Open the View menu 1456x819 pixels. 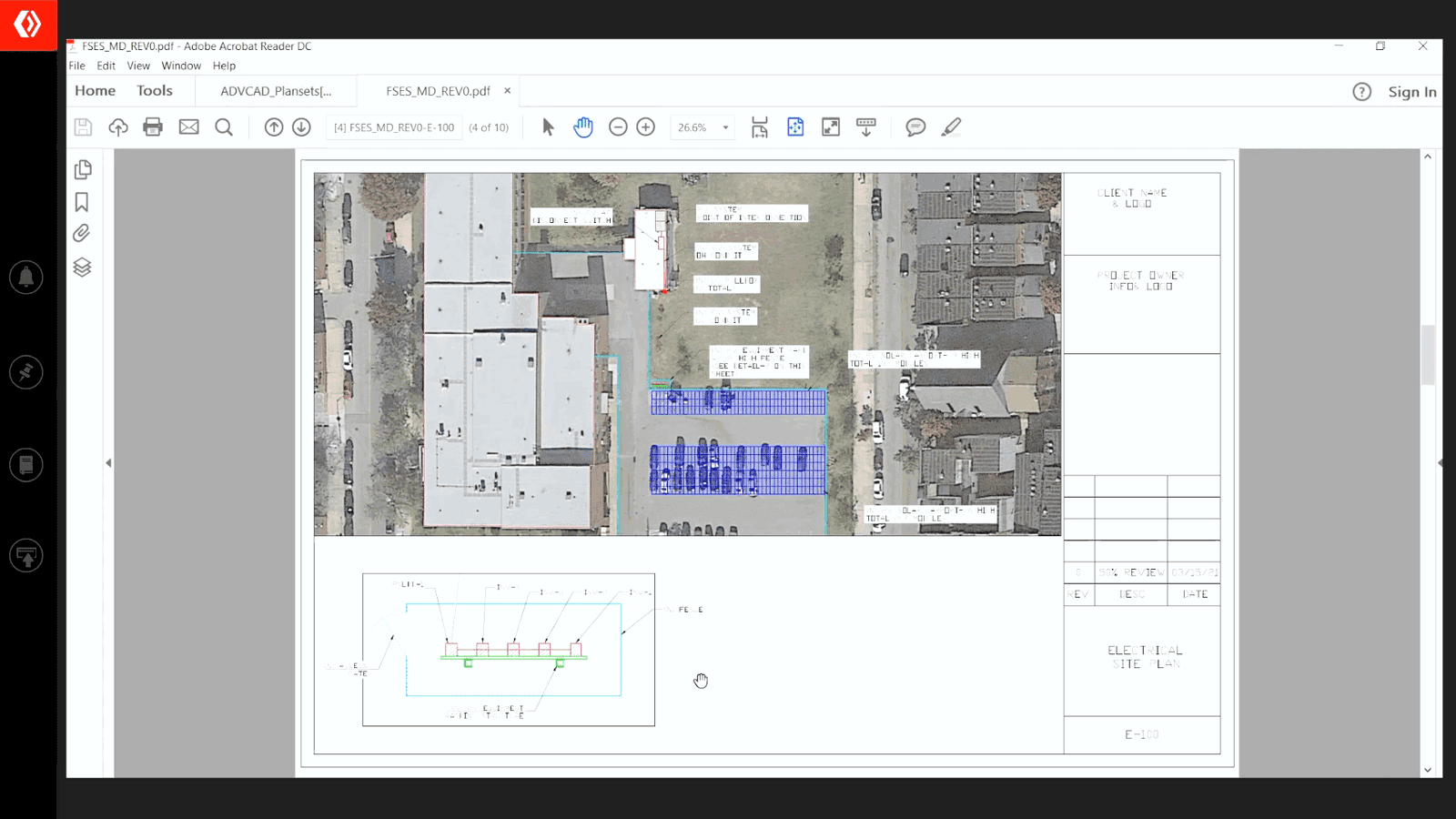click(138, 66)
